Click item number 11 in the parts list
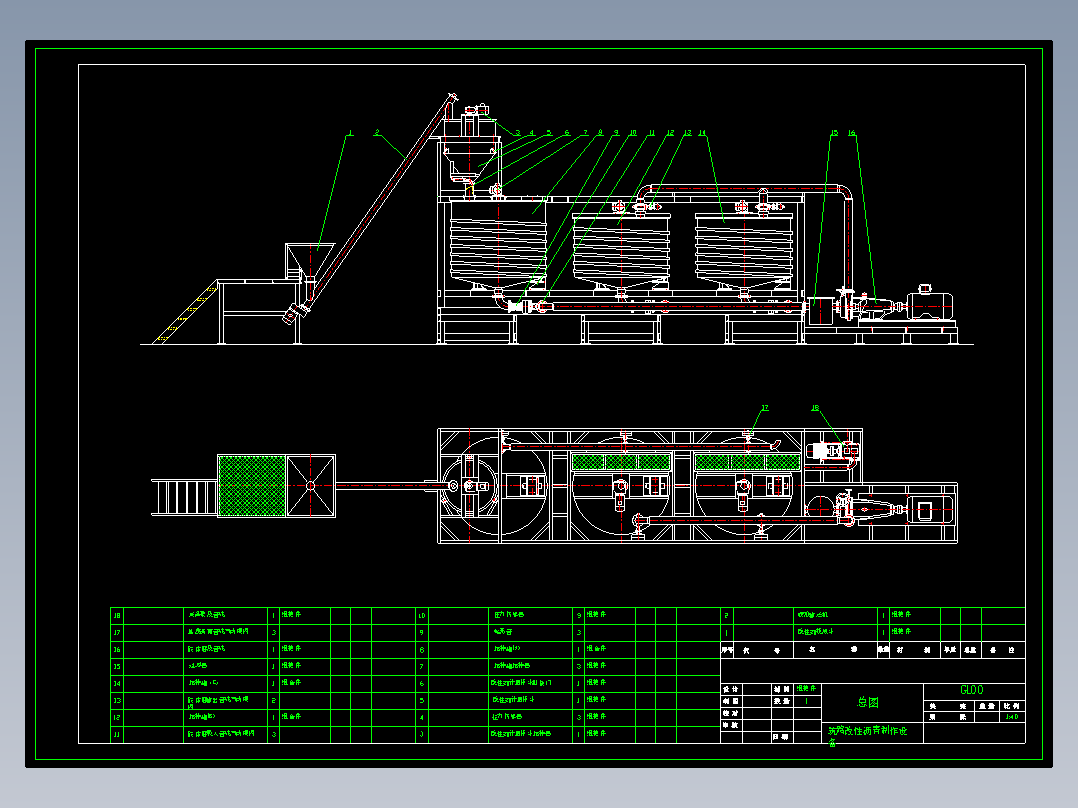This screenshot has height=808, width=1078. point(117,734)
